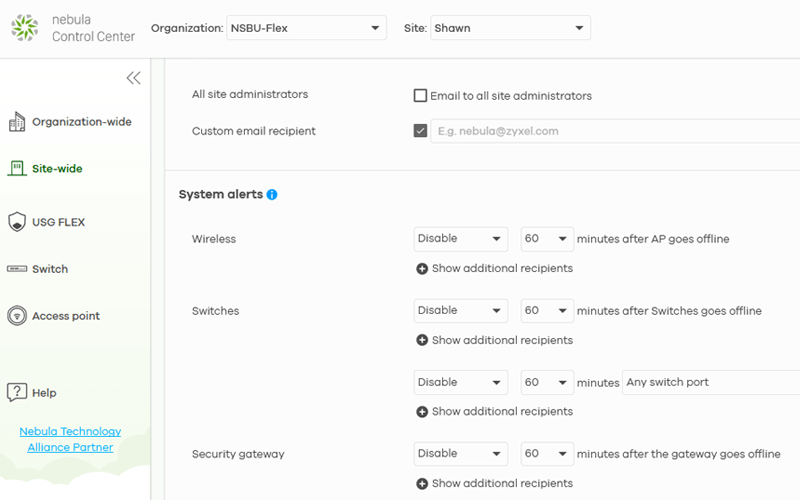This screenshot has height=500, width=800.
Task: Click the custom email recipient input field
Action: 615,131
